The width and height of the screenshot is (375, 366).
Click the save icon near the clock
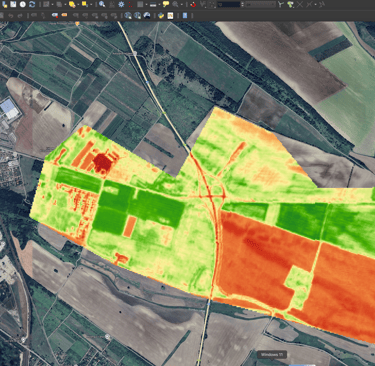click(x=13, y=4)
